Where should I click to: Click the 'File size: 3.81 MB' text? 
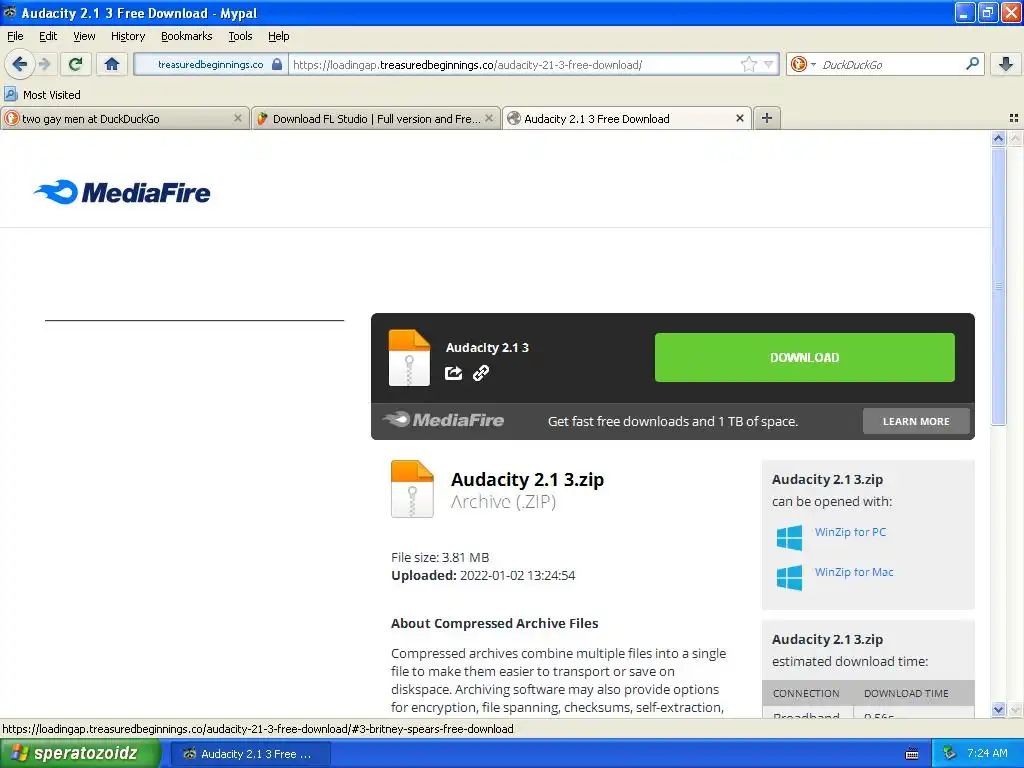click(x=440, y=557)
